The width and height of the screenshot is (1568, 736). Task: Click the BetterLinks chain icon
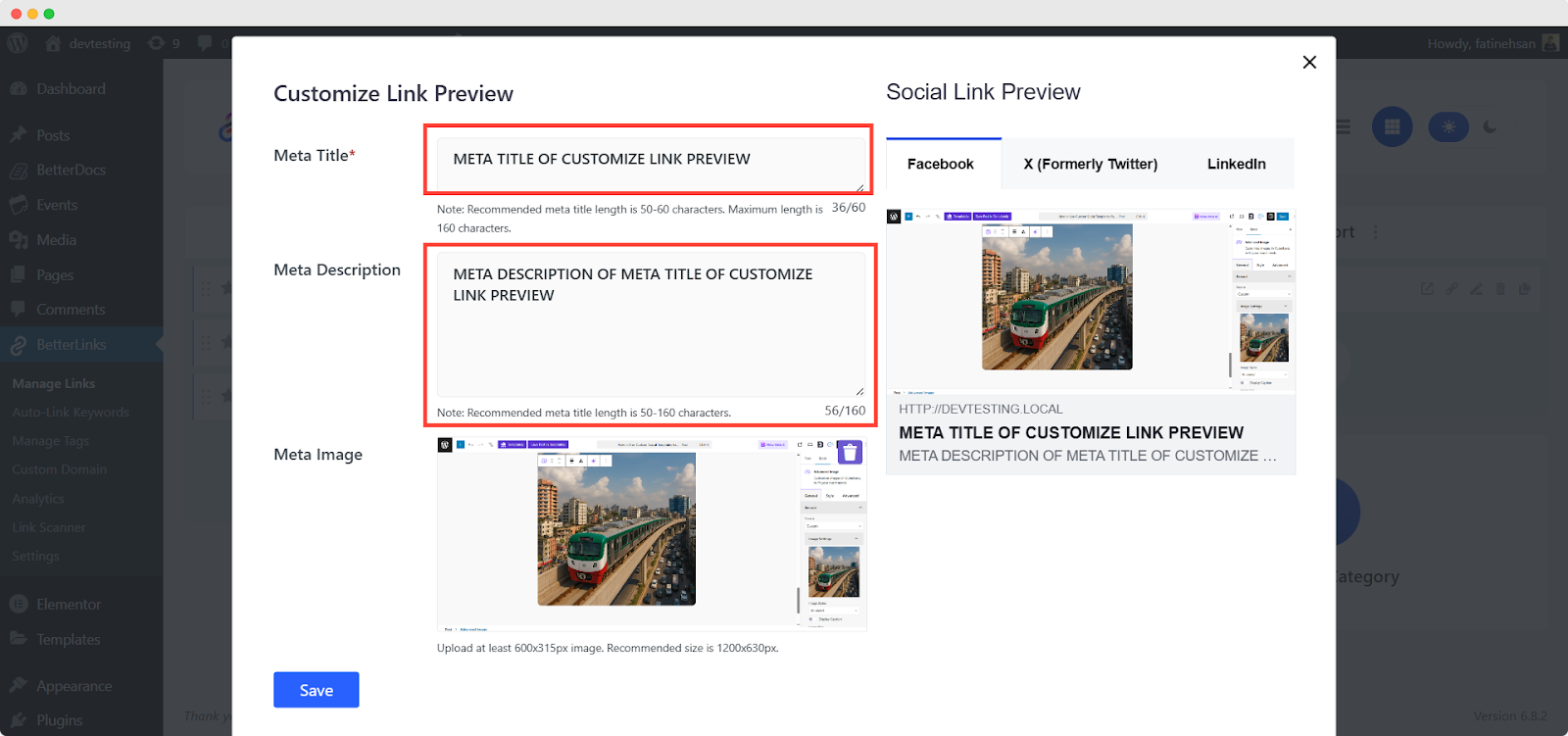19,345
